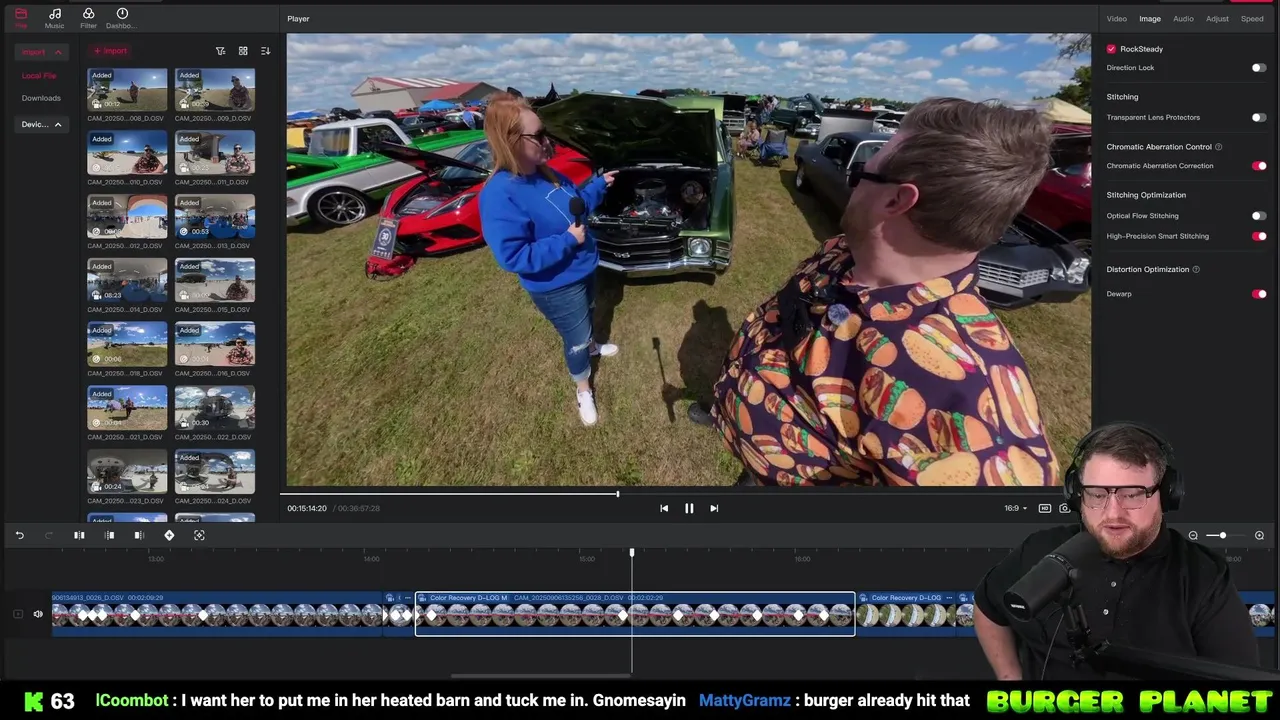Viewport: 1280px width, 720px height.
Task: Turn off the Dewarp toggle
Action: click(1259, 294)
